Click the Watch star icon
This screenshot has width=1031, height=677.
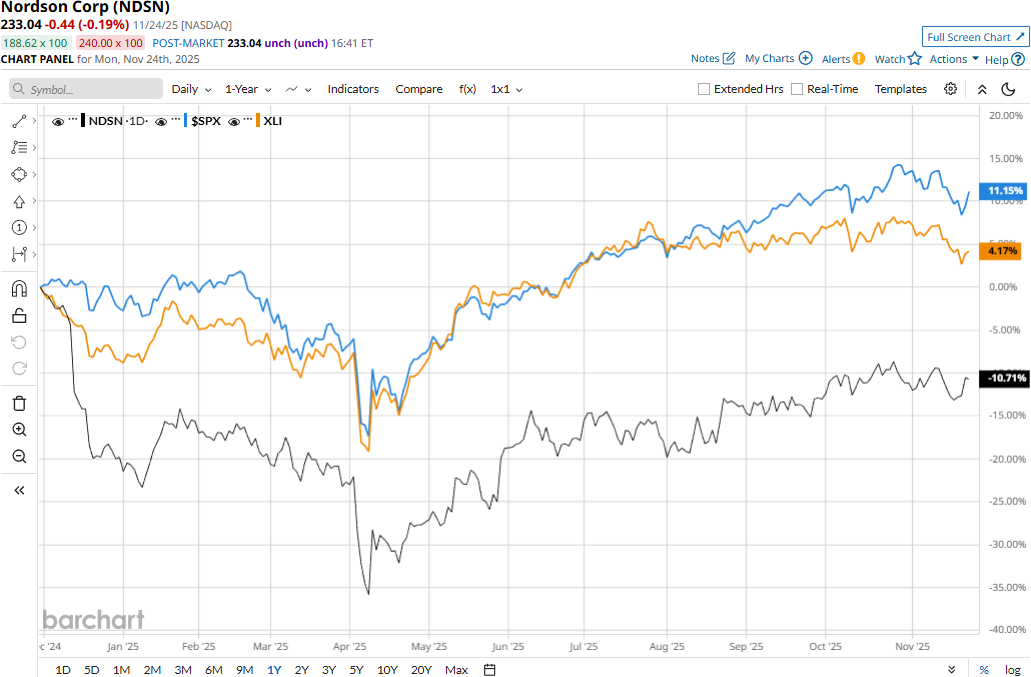coord(915,58)
